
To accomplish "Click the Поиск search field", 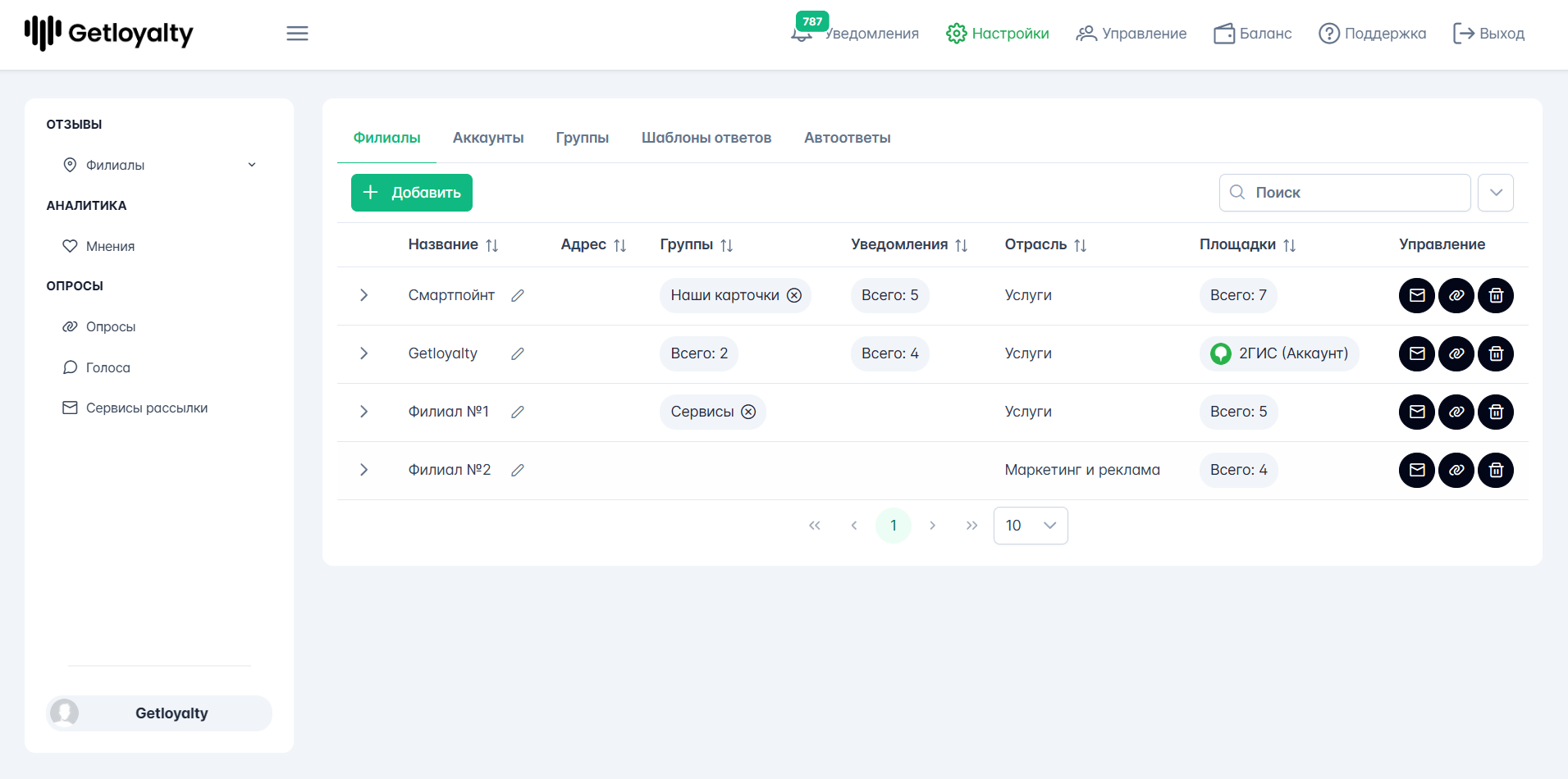I will tap(1345, 193).
